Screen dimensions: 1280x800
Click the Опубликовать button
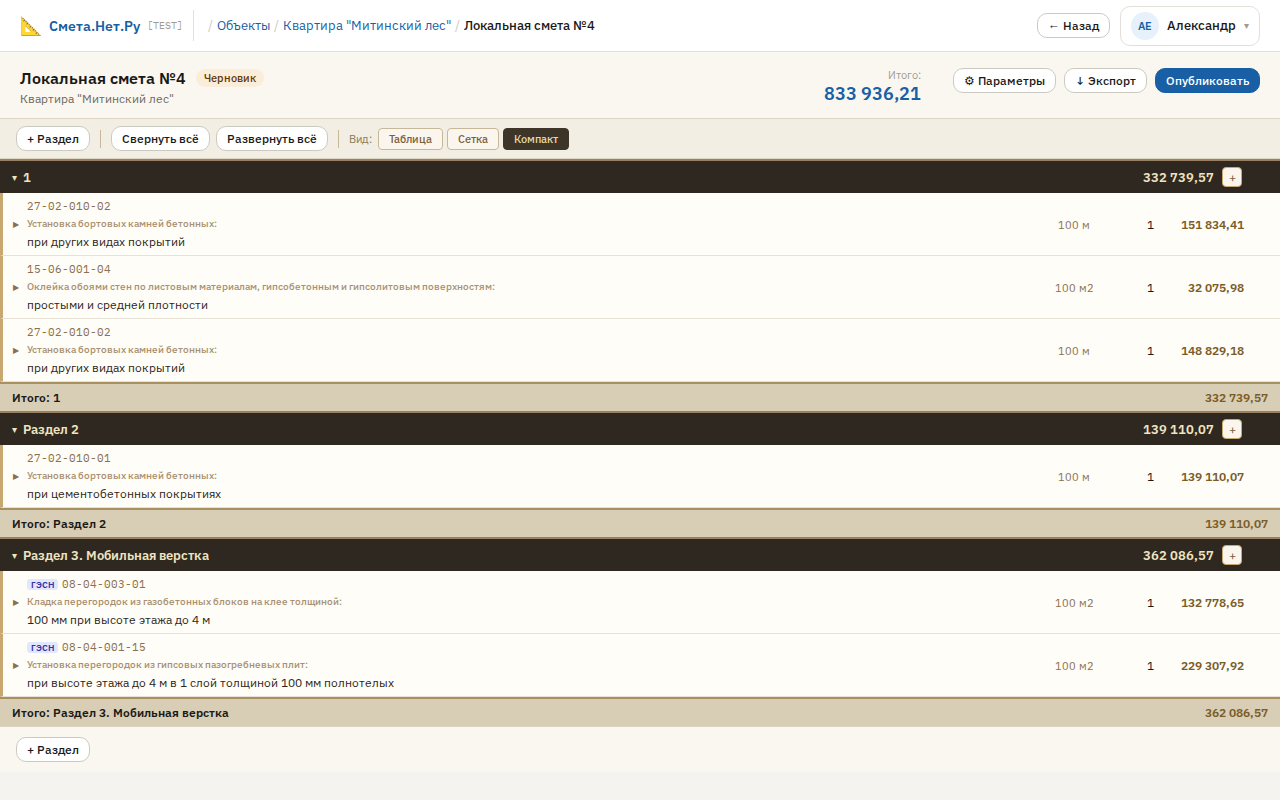pos(1207,81)
